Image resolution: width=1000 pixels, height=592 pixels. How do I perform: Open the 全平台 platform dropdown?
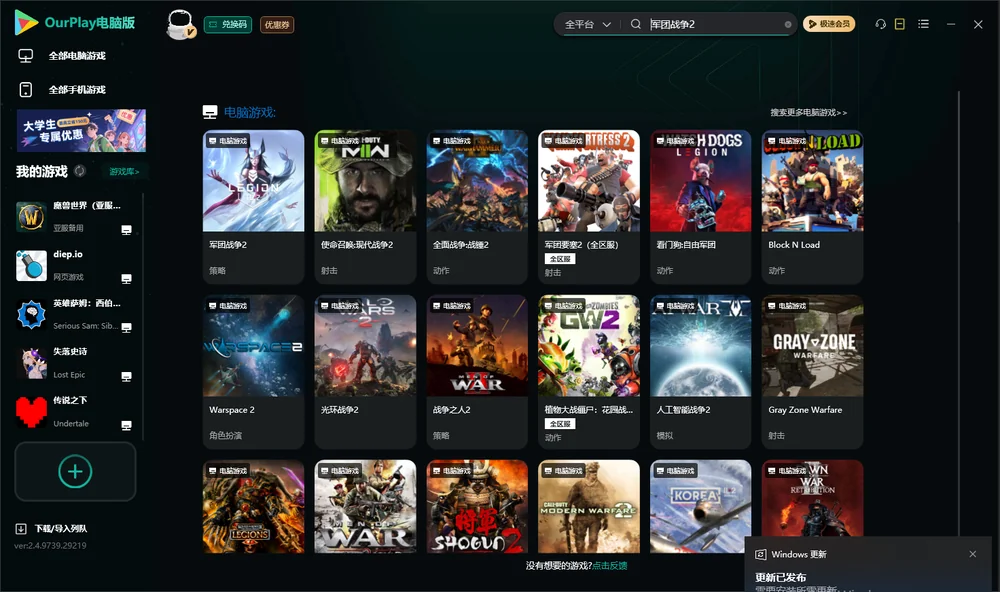click(587, 24)
